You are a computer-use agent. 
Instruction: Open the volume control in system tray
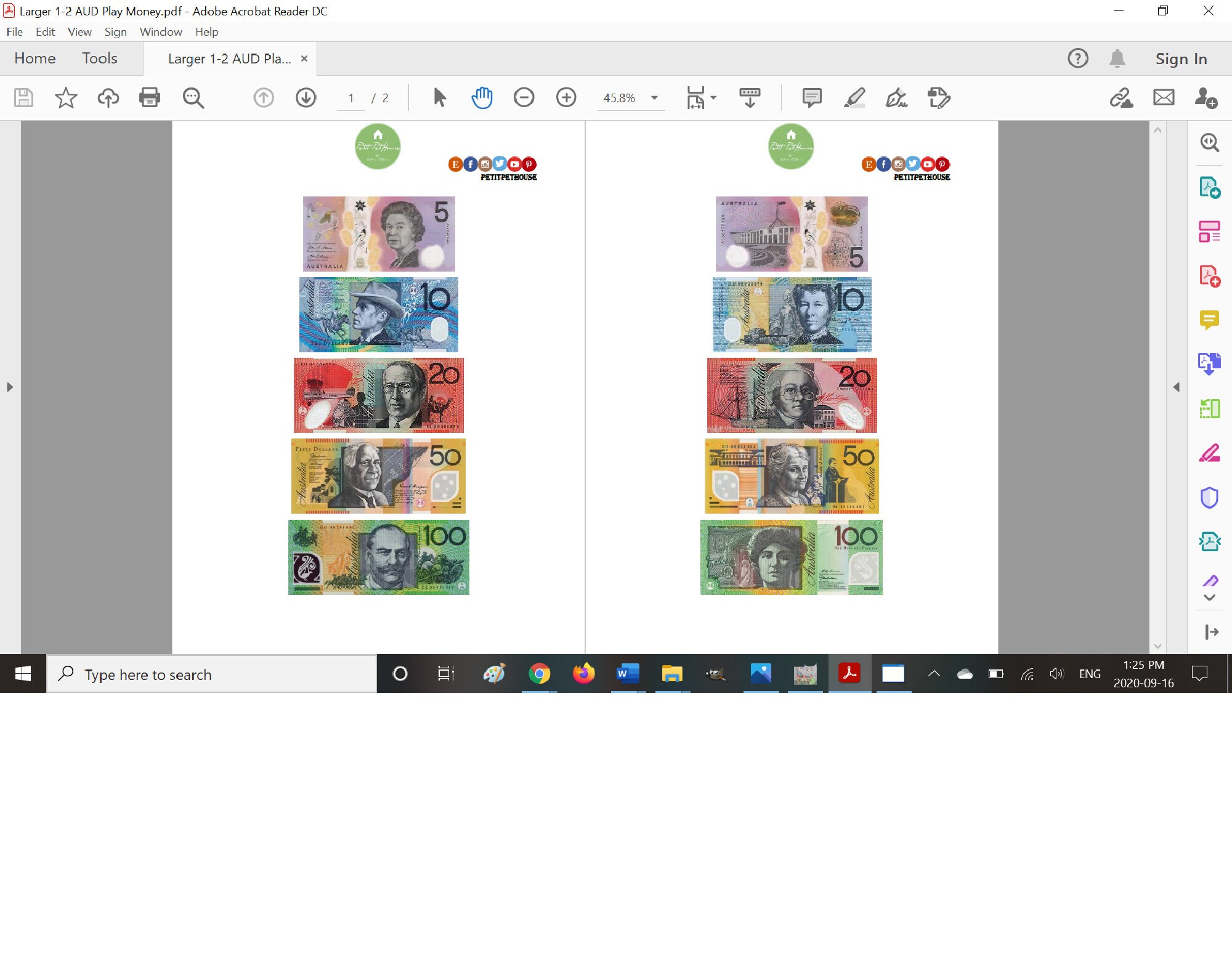click(x=1056, y=674)
